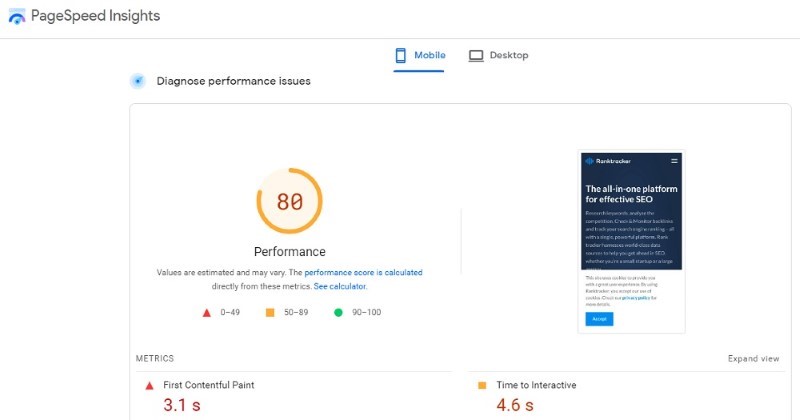The height and width of the screenshot is (420, 800).
Task: Click the red triangle beside First Contentful Paint
Action: 149,386
